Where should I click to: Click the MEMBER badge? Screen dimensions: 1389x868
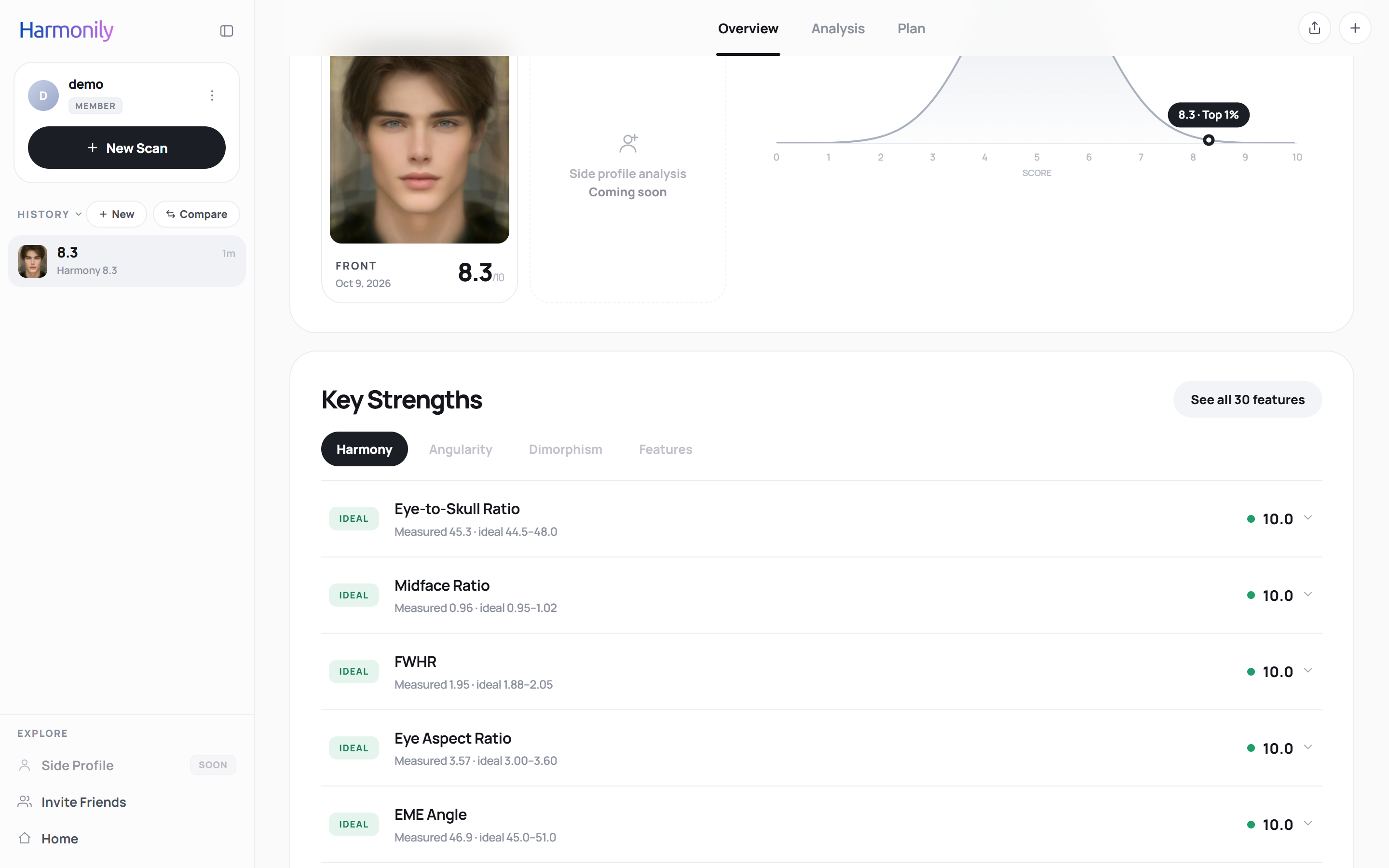point(95,106)
